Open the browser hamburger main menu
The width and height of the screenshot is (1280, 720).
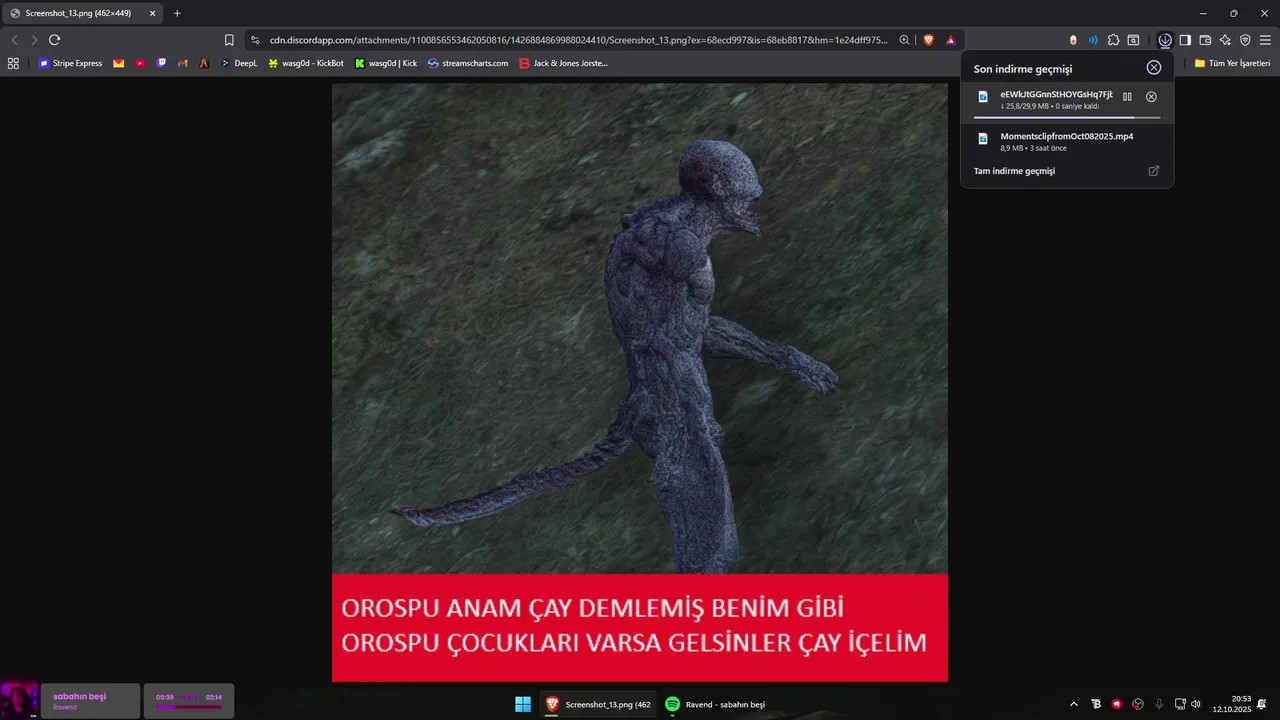[x=1265, y=40]
